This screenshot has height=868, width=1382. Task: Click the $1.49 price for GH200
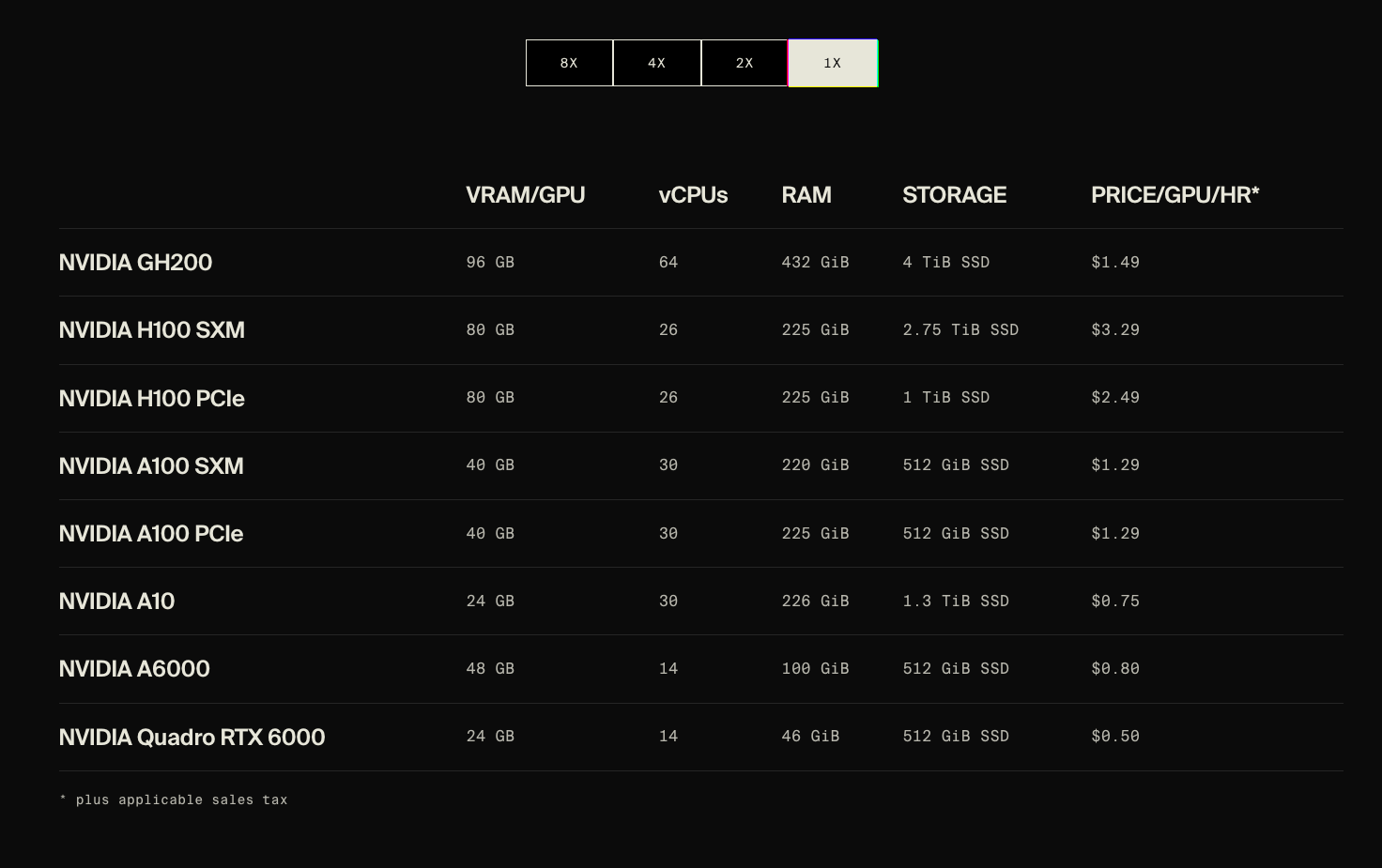pos(1115,263)
